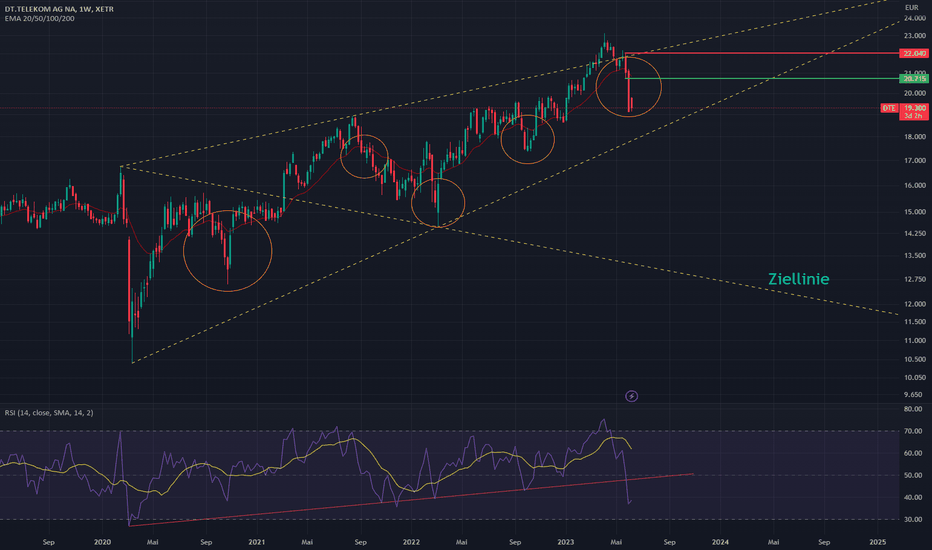Image resolution: width=932 pixels, height=550 pixels.
Task: Click the 40.00 RSI scale value
Action: pos(914,498)
